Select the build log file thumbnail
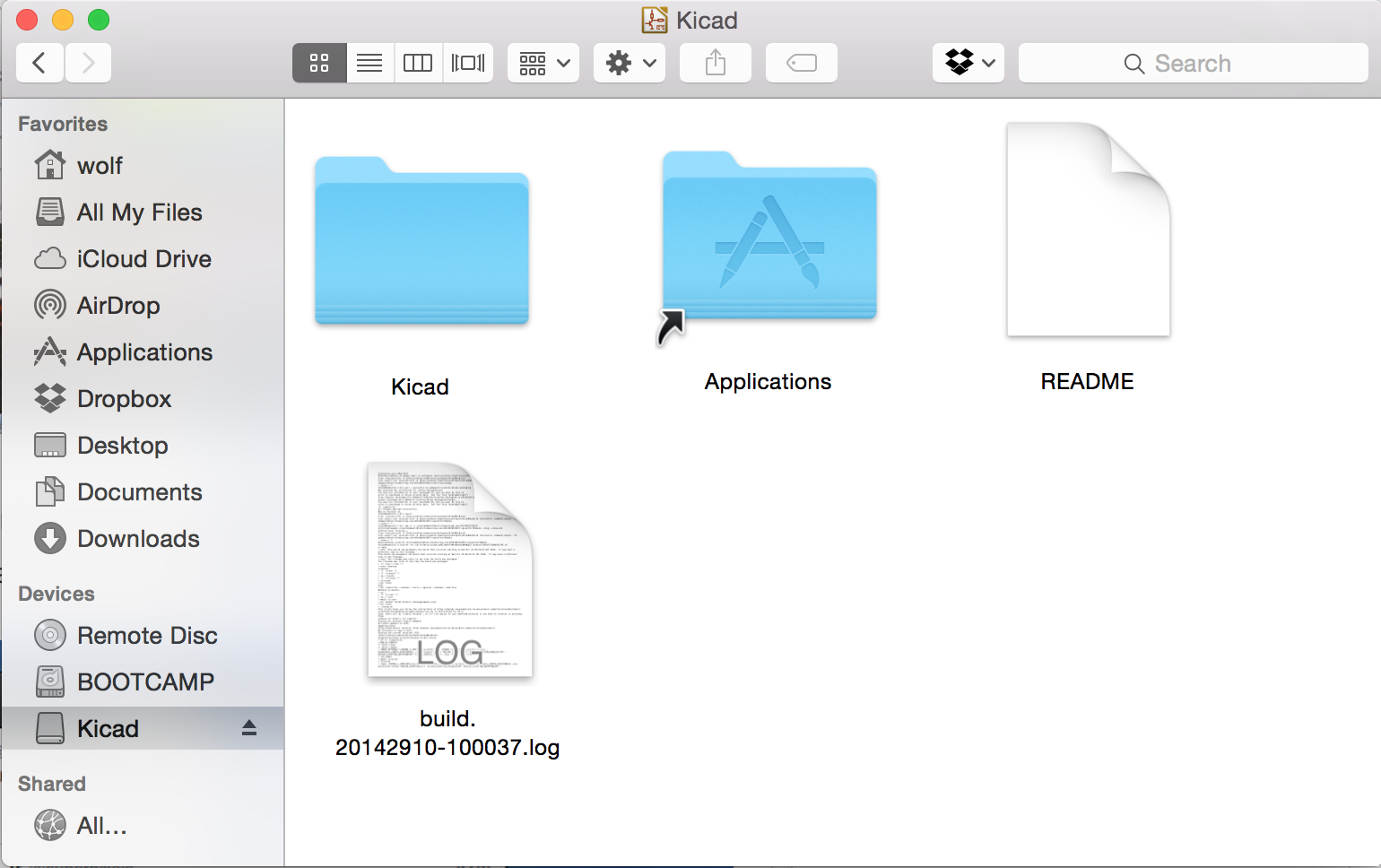This screenshot has height=868, width=1381. pos(449,570)
